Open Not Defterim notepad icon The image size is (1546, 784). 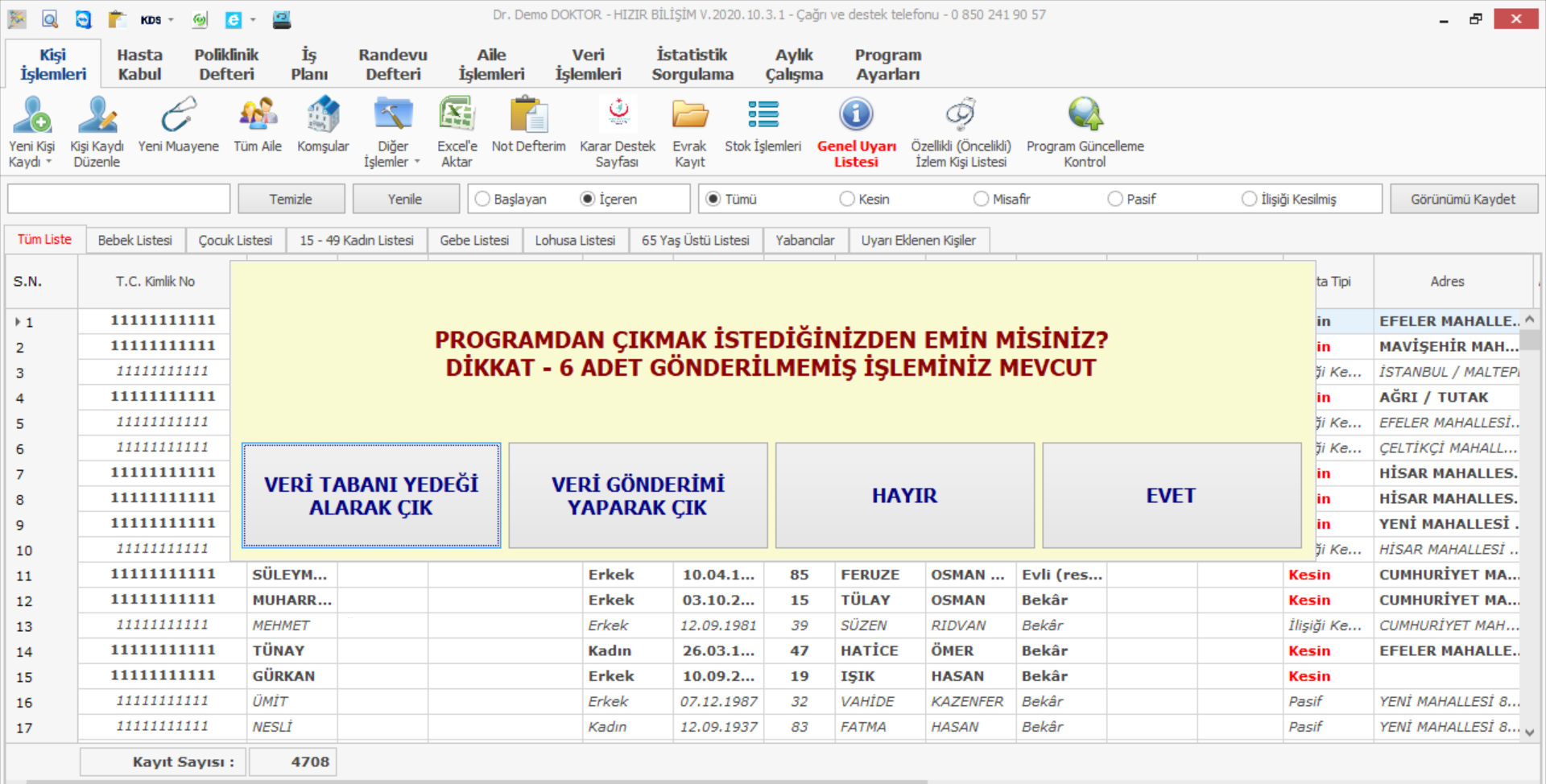(529, 114)
